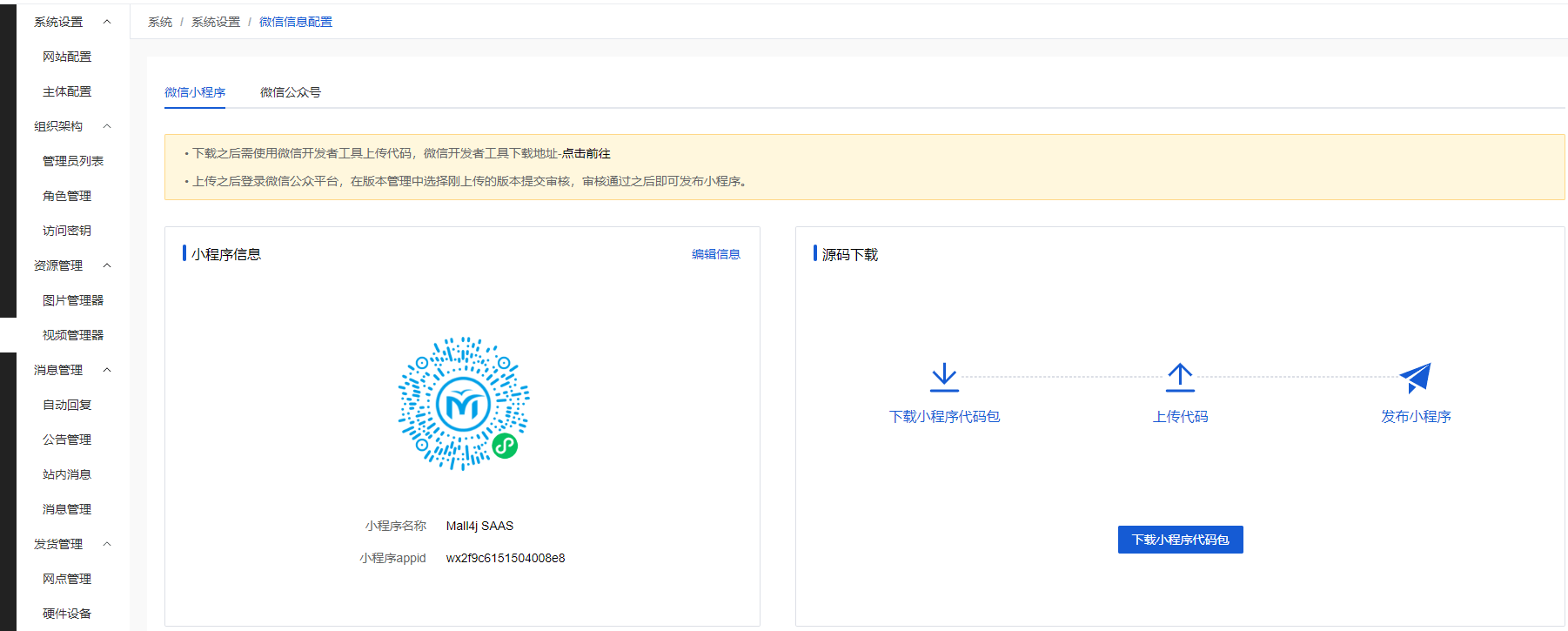Open 访问密钥 in the sidebar

(x=67, y=231)
